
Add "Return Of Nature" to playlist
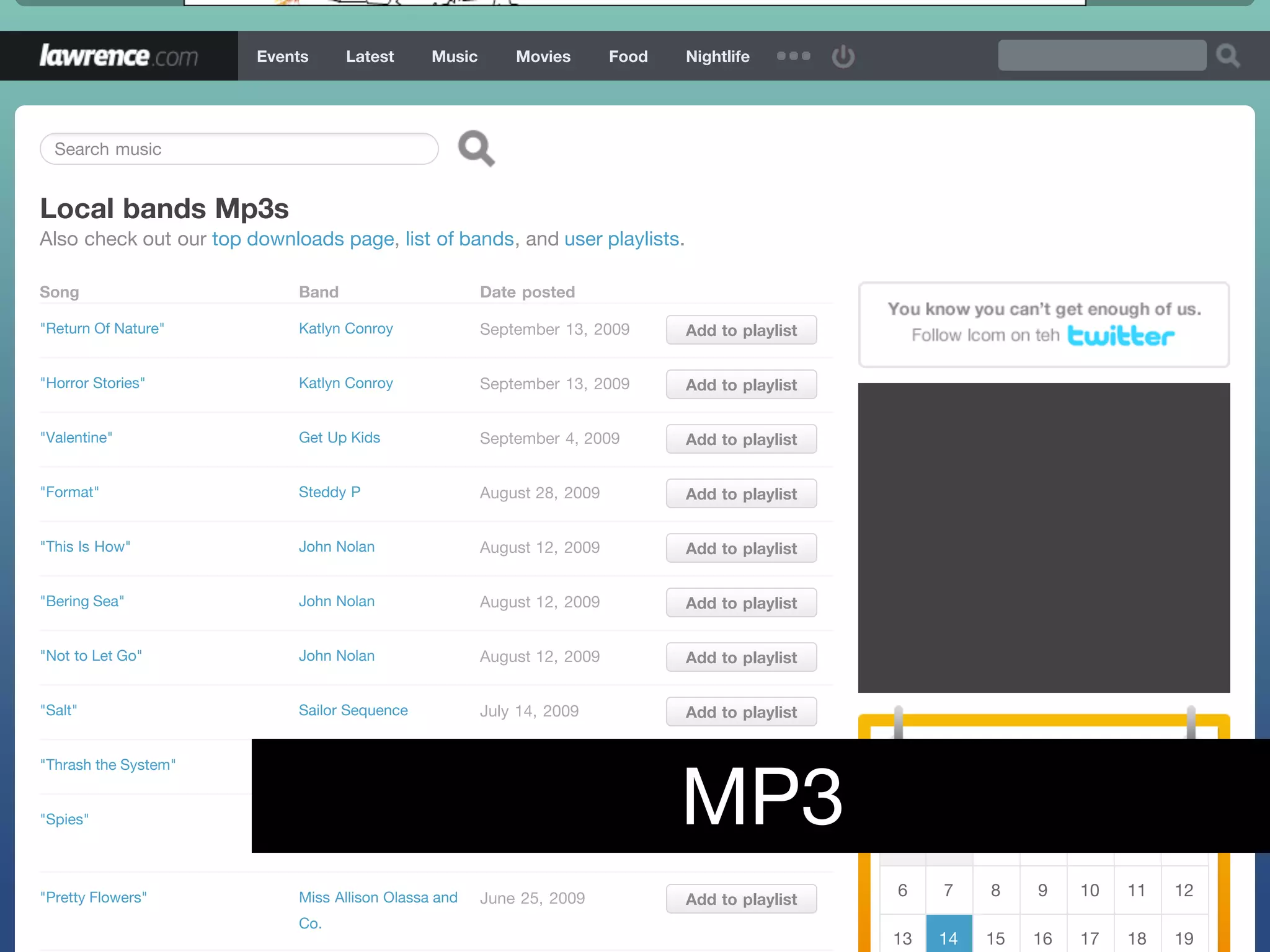(741, 330)
